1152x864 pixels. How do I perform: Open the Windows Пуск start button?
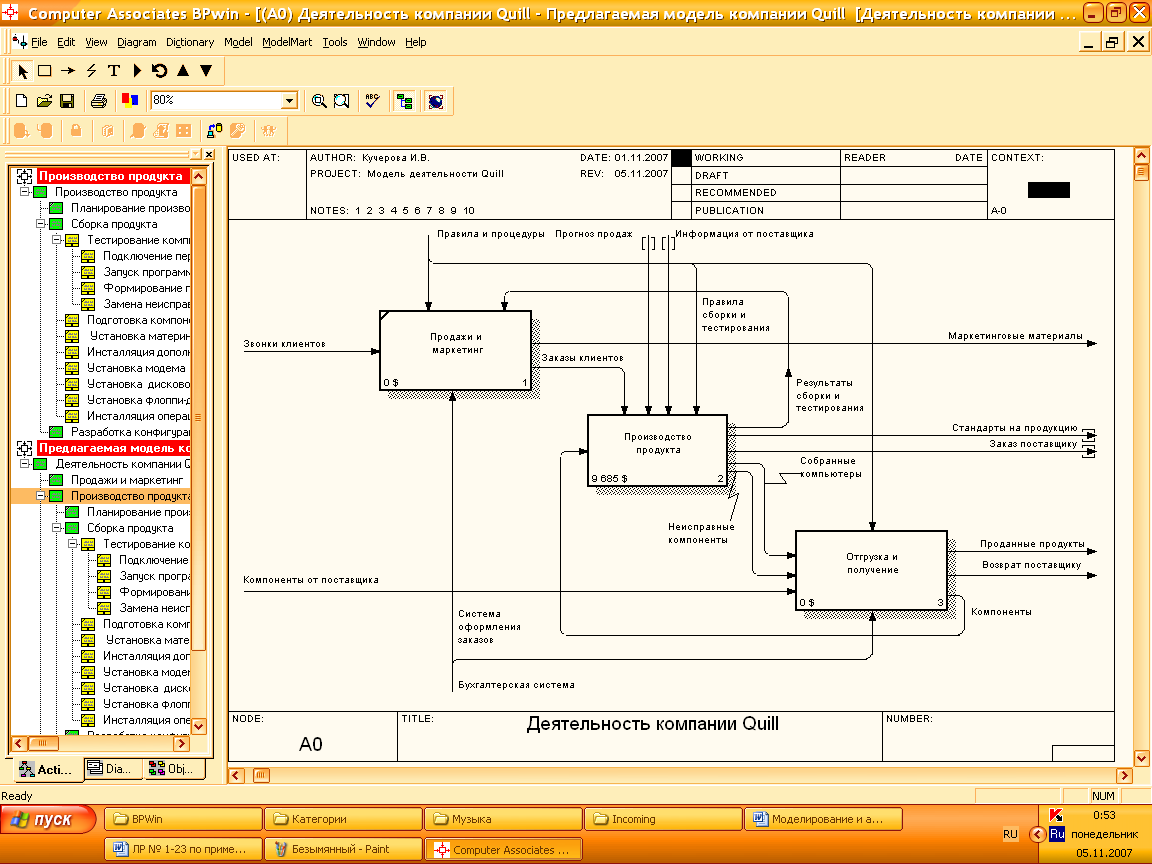pos(48,820)
